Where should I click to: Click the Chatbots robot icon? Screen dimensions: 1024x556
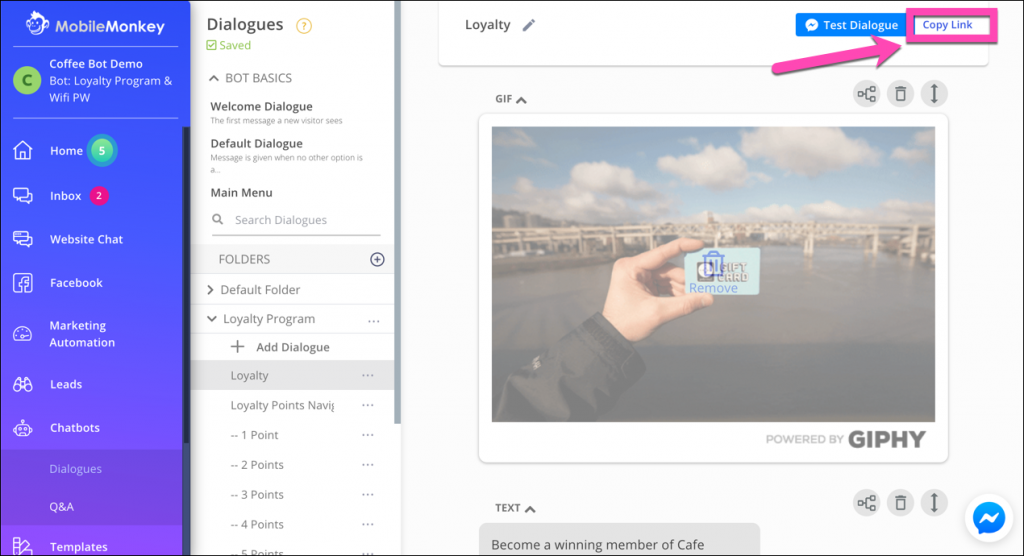(x=23, y=428)
